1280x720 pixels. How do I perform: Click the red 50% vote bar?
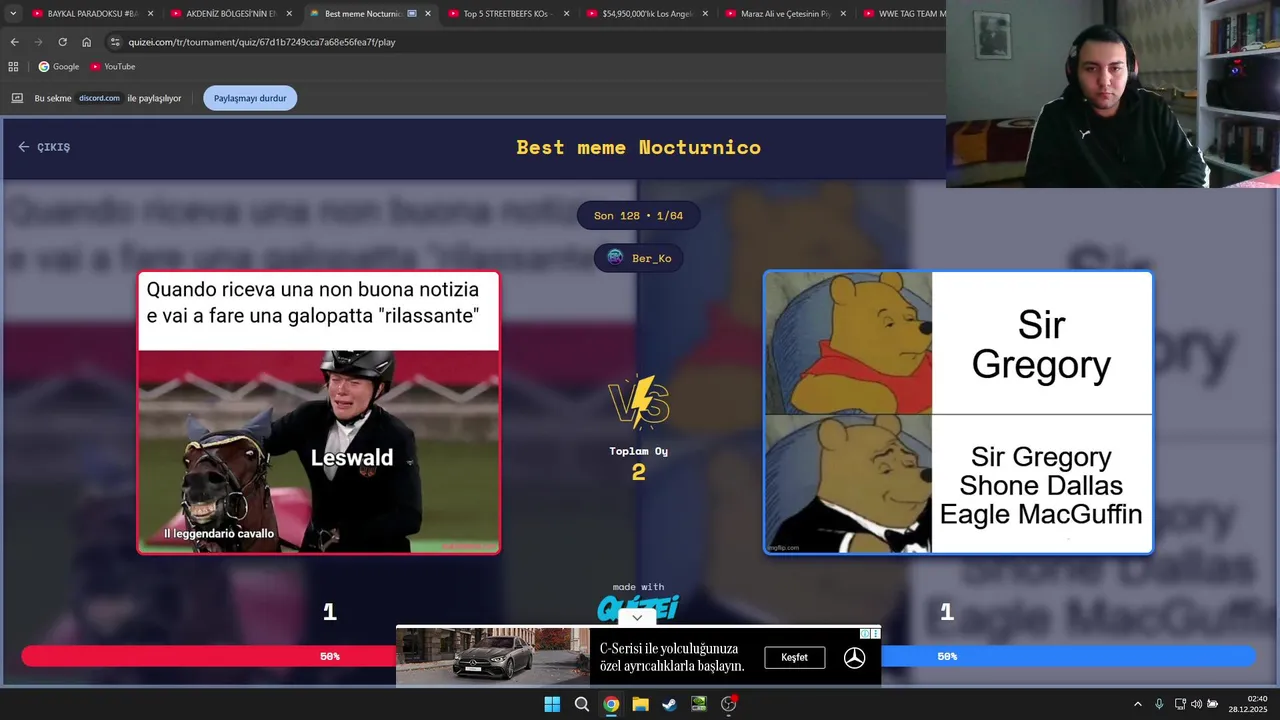[210, 656]
